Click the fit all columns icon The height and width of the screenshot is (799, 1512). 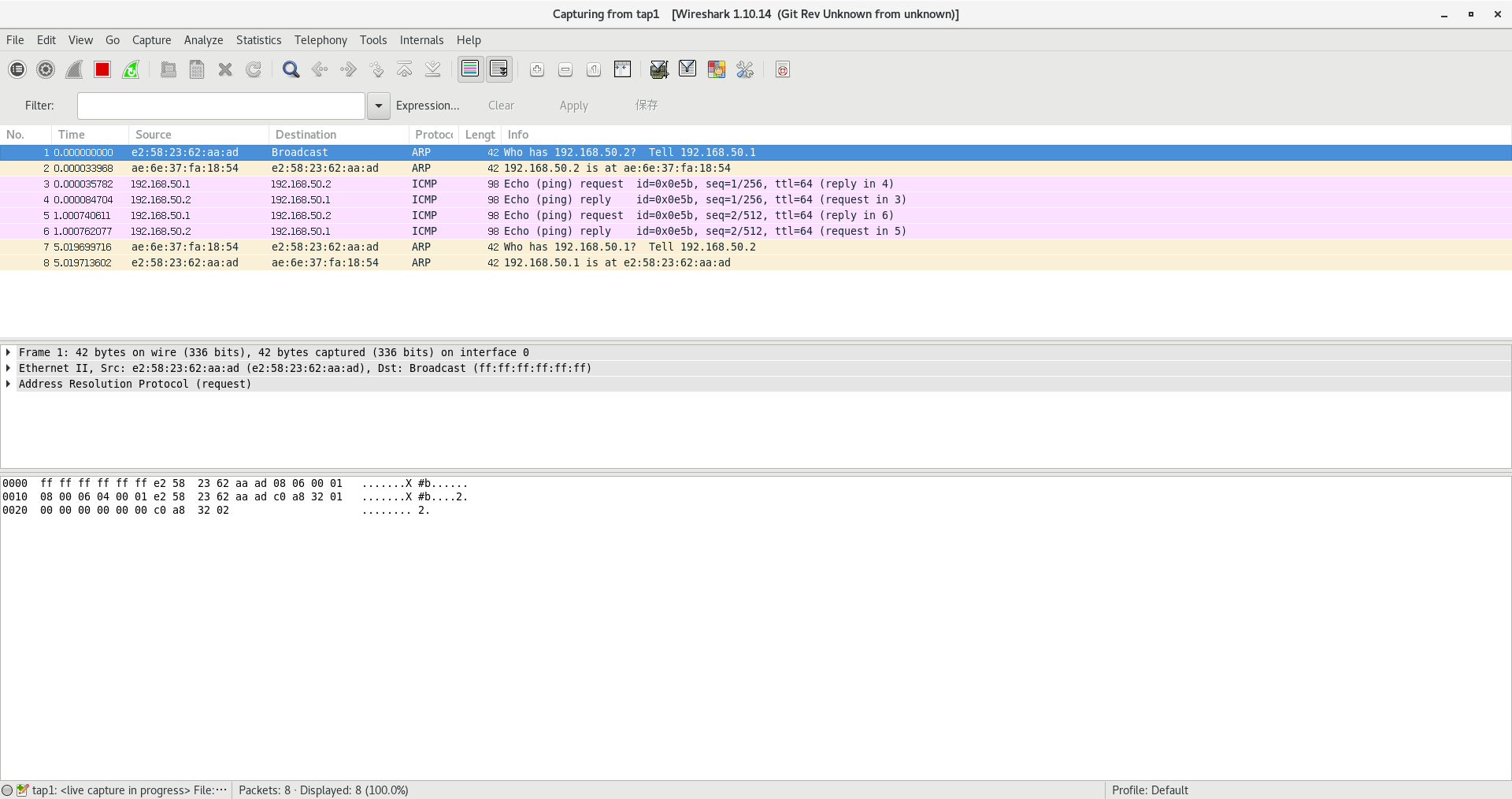[x=622, y=70]
